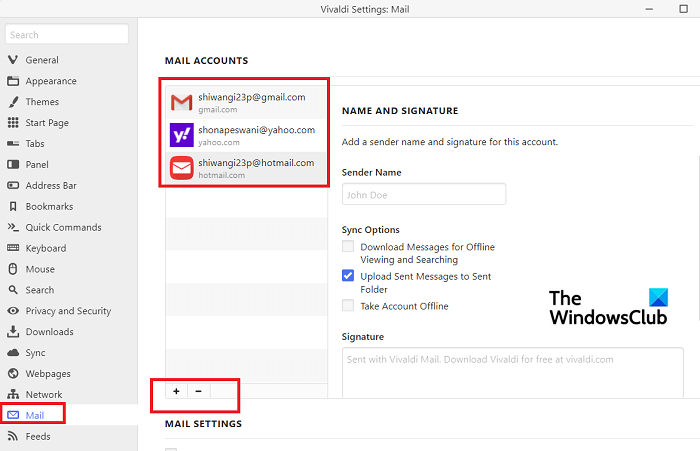
Task: Click the Tabs icon in sidebar
Action: [x=13, y=143]
